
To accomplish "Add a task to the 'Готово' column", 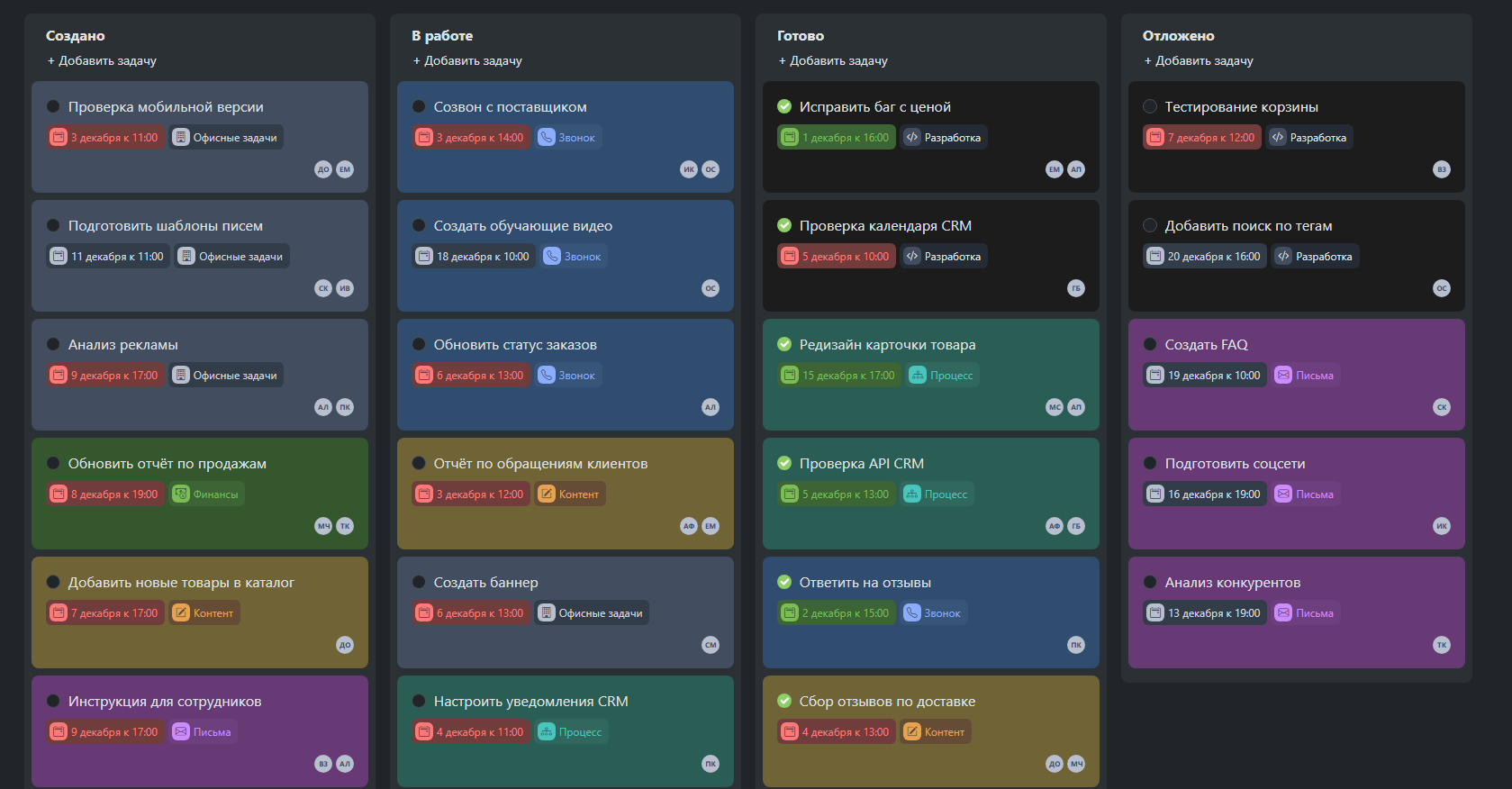I will [x=833, y=61].
